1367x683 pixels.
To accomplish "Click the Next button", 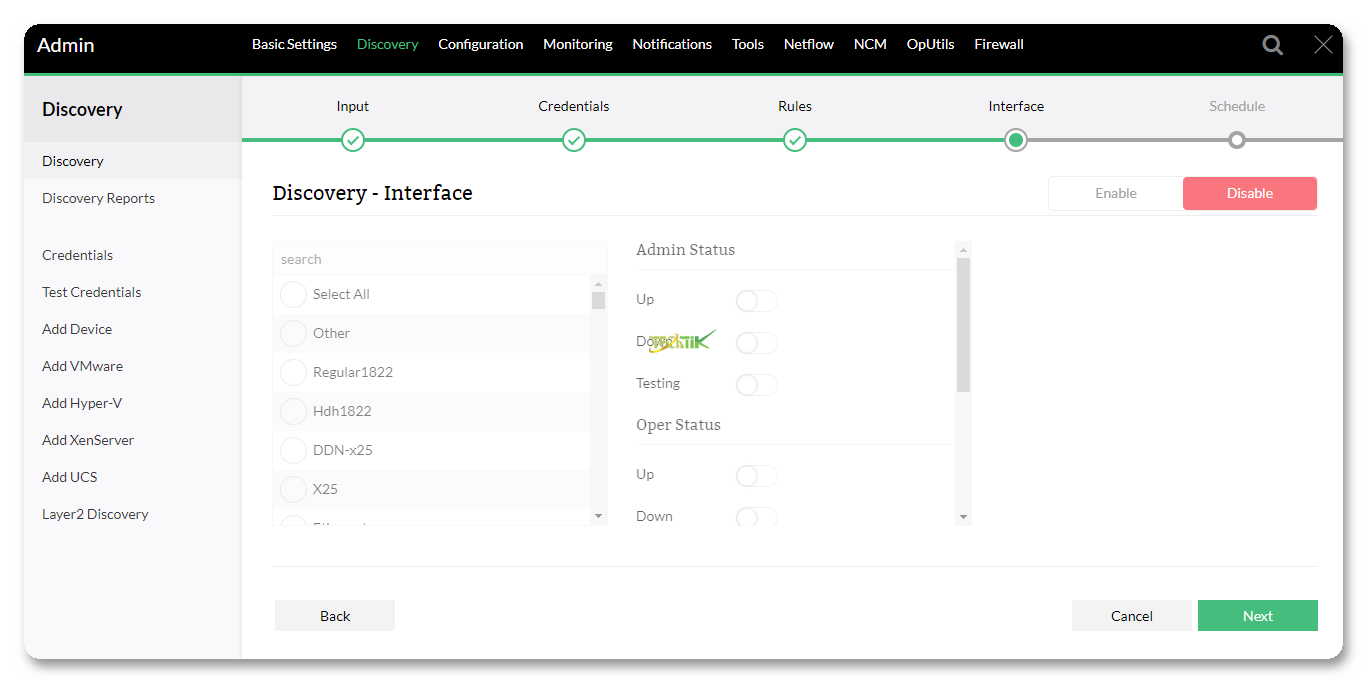I will (x=1257, y=616).
